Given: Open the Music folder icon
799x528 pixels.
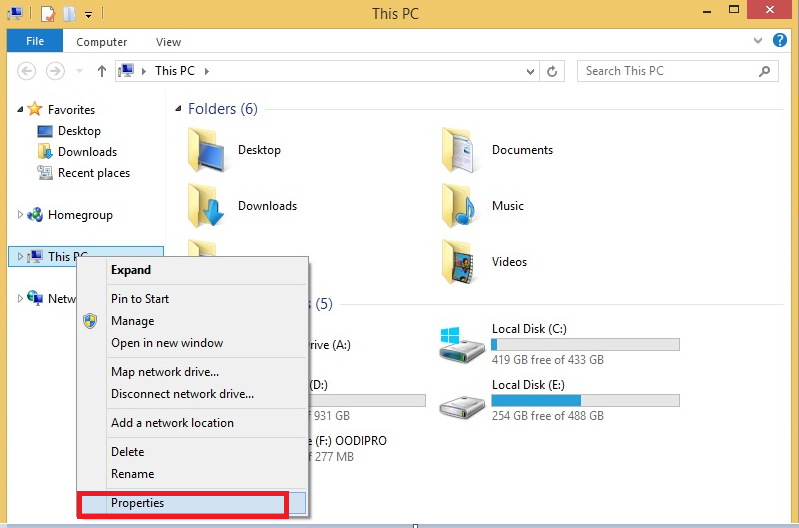Looking at the screenshot, I should pos(458,205).
